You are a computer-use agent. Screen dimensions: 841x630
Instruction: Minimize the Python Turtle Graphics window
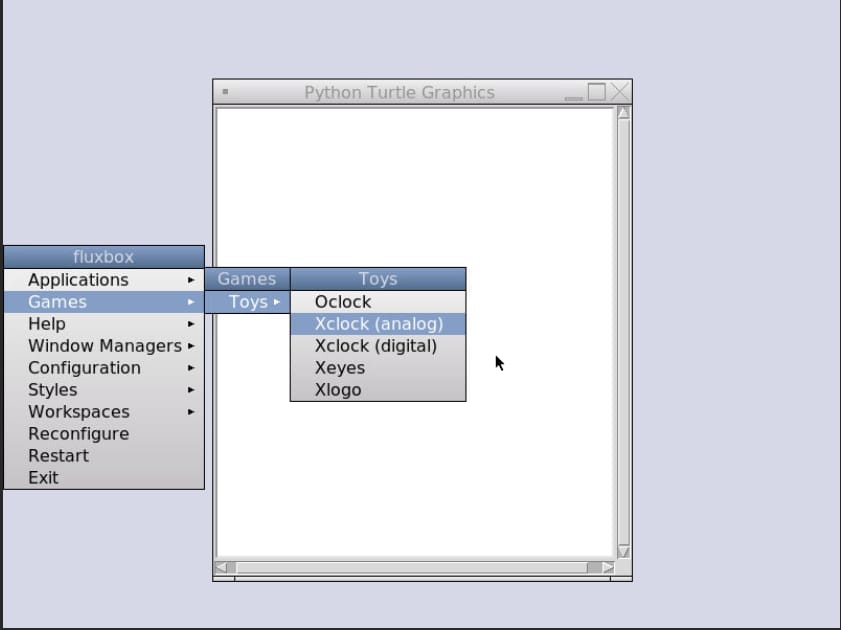click(573, 92)
